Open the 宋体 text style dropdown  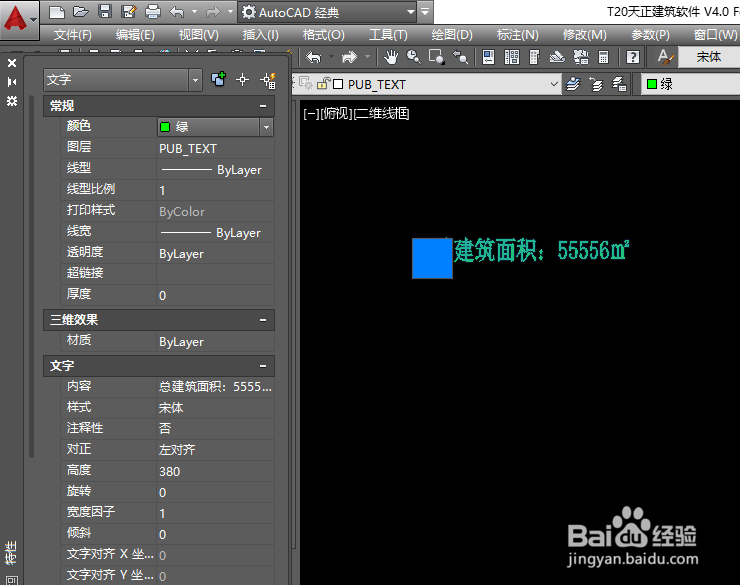click(709, 57)
